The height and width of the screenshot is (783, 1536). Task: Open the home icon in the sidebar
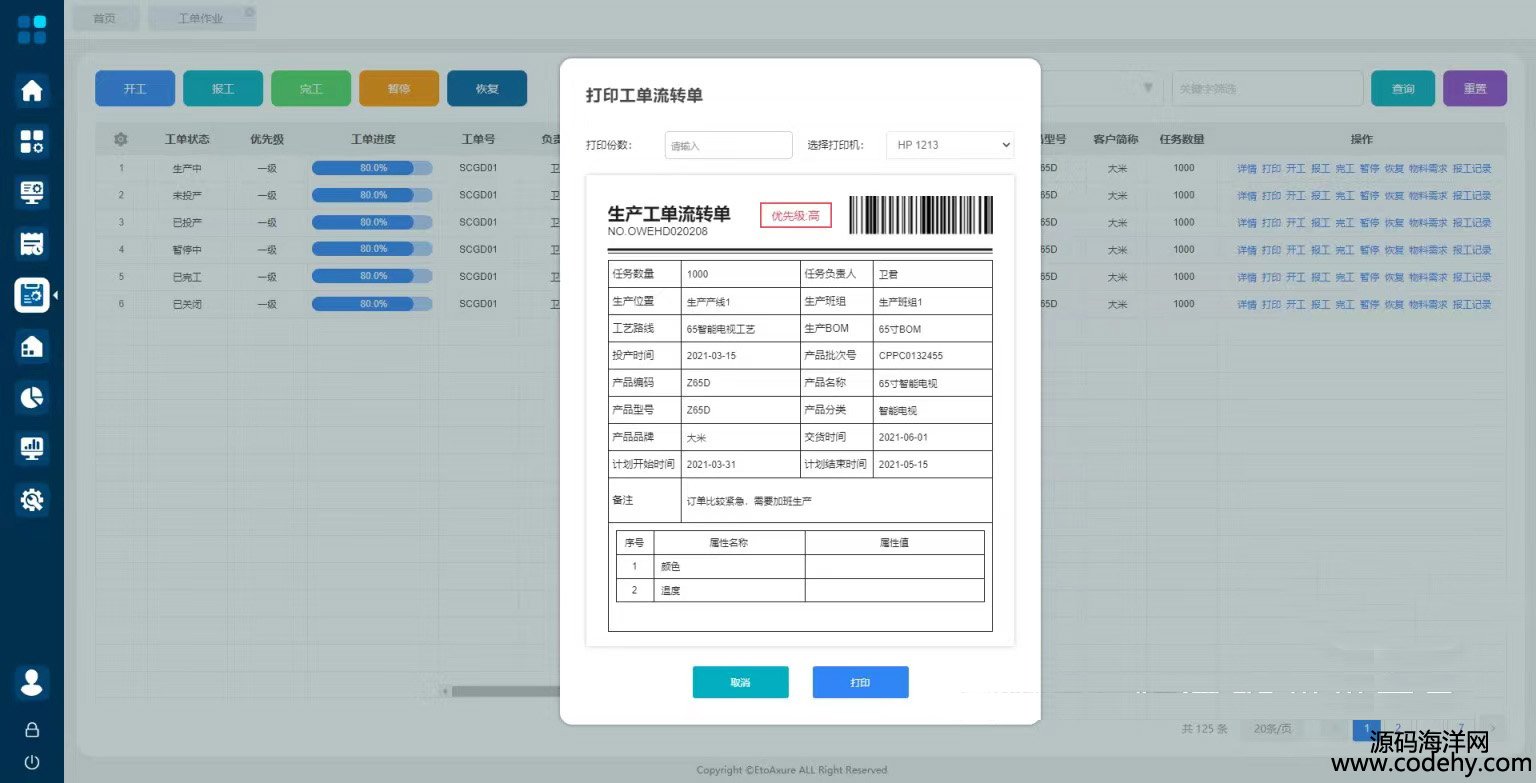pyautogui.click(x=32, y=90)
